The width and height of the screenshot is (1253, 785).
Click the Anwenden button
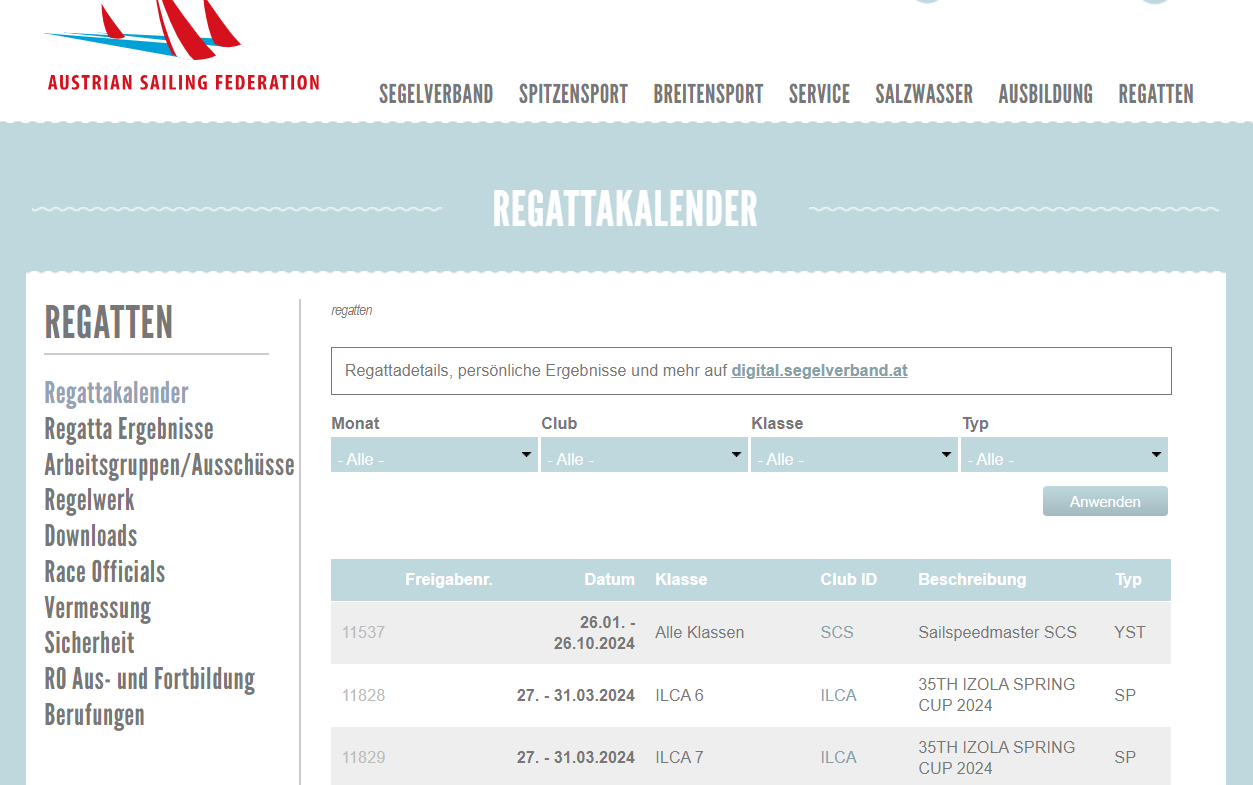click(x=1105, y=501)
